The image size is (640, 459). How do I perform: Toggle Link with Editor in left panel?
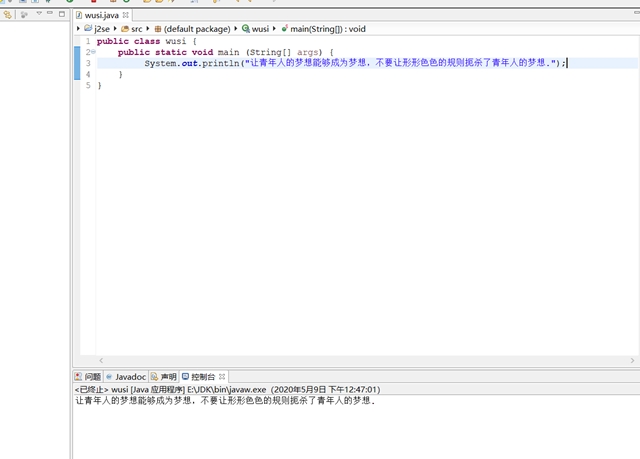24,14
